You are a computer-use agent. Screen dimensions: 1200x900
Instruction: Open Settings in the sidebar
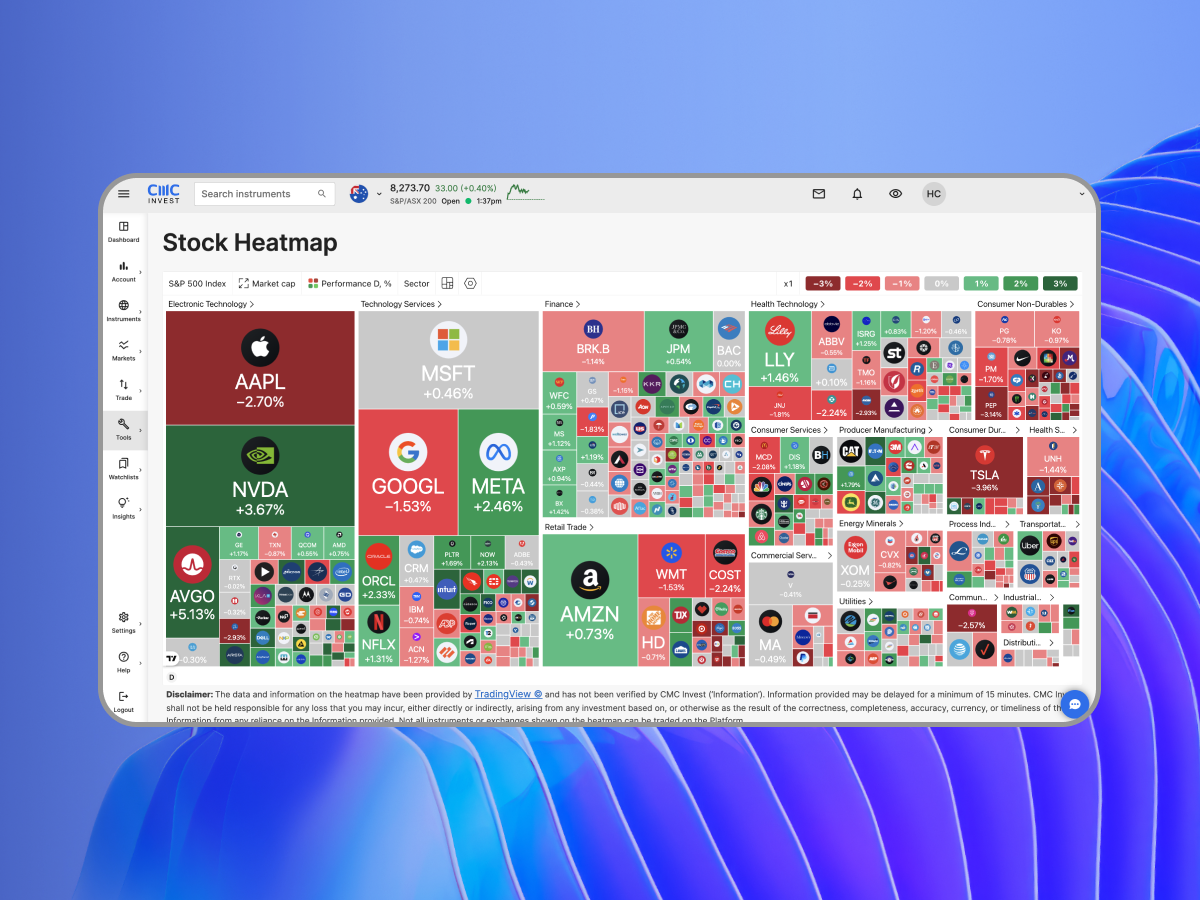pyautogui.click(x=124, y=623)
